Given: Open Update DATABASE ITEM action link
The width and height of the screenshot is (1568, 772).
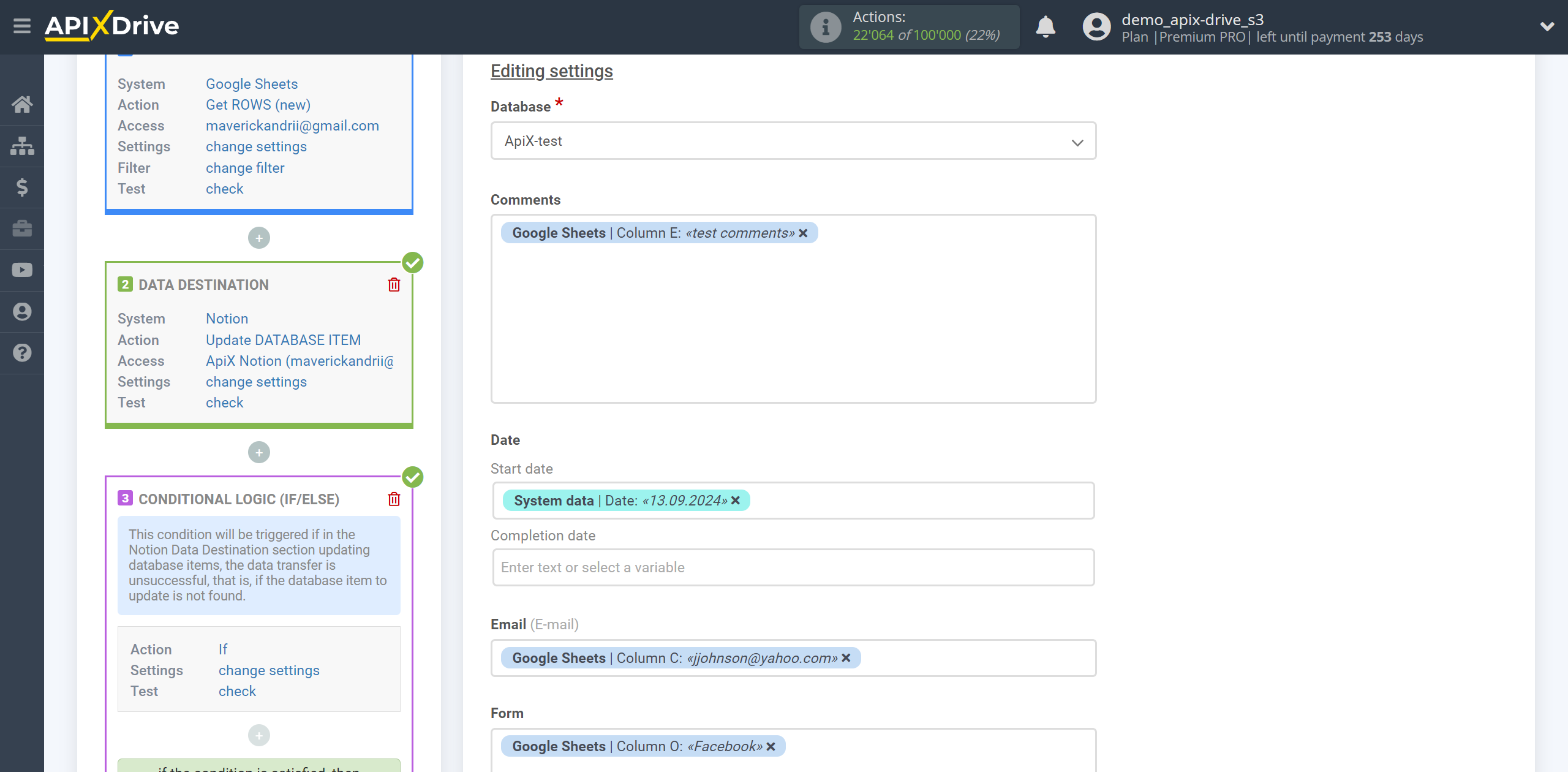Looking at the screenshot, I should click(283, 340).
